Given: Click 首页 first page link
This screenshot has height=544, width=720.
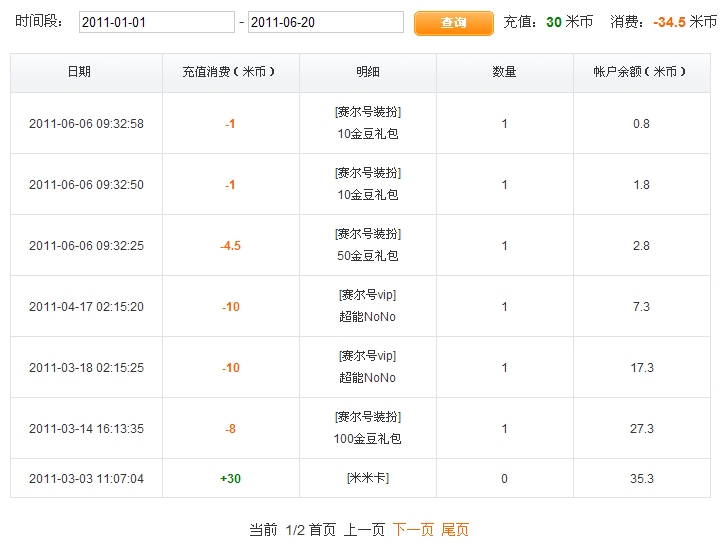Looking at the screenshot, I should click(322, 530).
